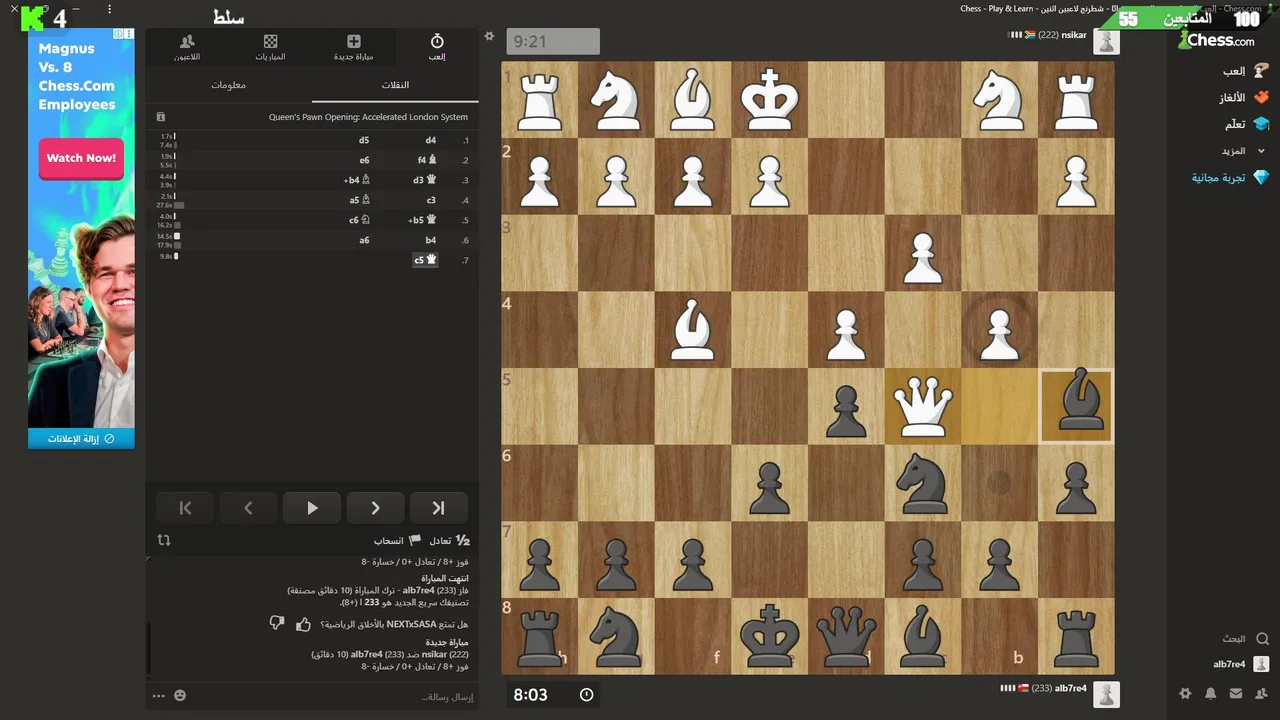Offer a draw (تعادل)
The height and width of the screenshot is (720, 1280).
(x=449, y=540)
